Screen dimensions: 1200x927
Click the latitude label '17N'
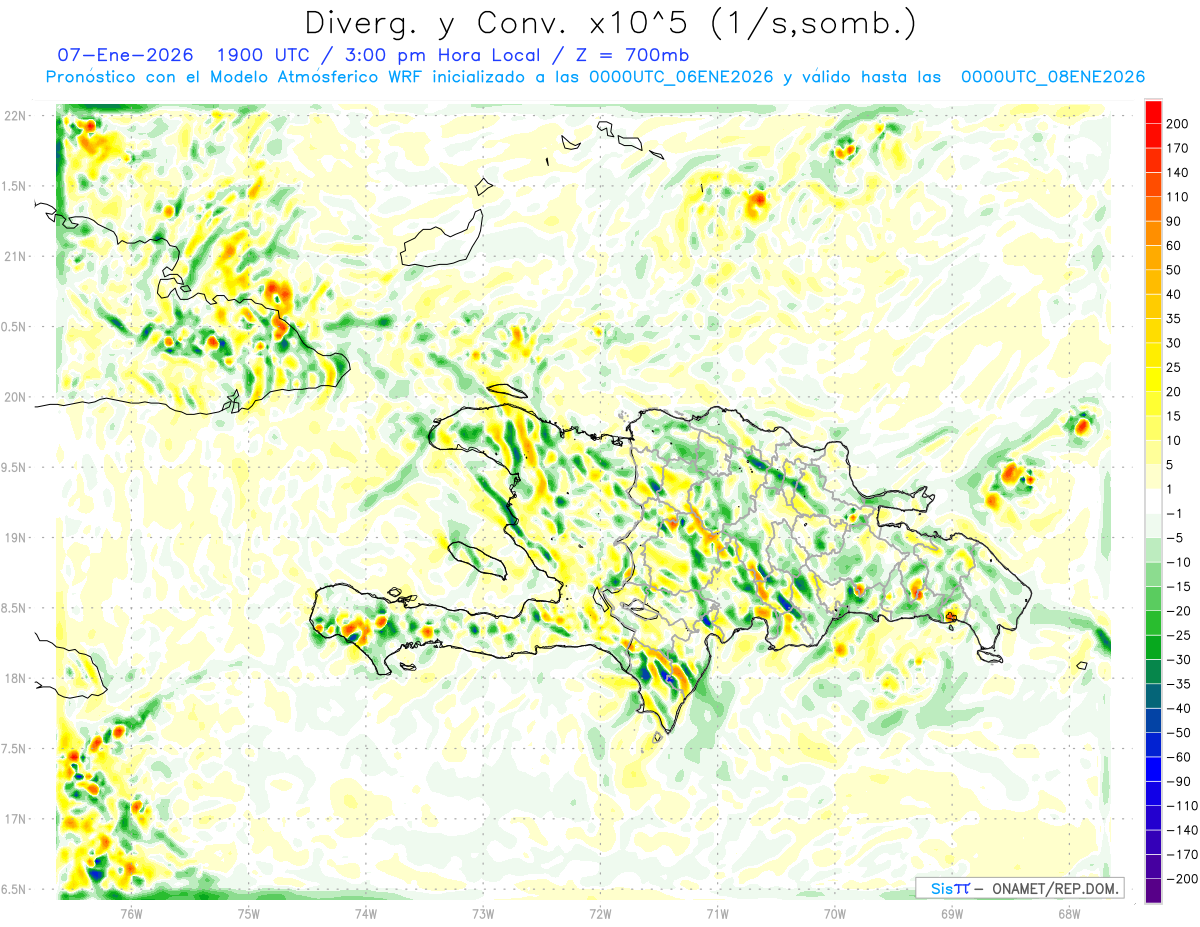(x=15, y=819)
